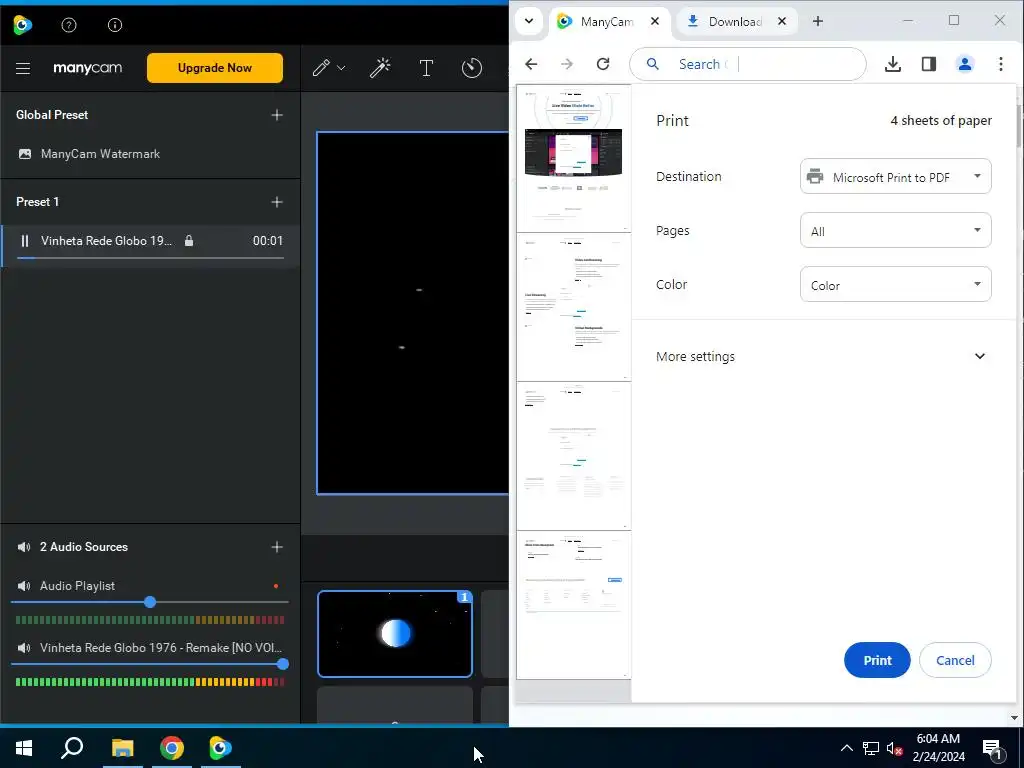Click the muted volume tray icon
The width and height of the screenshot is (1024, 768).
pyautogui.click(x=894, y=748)
